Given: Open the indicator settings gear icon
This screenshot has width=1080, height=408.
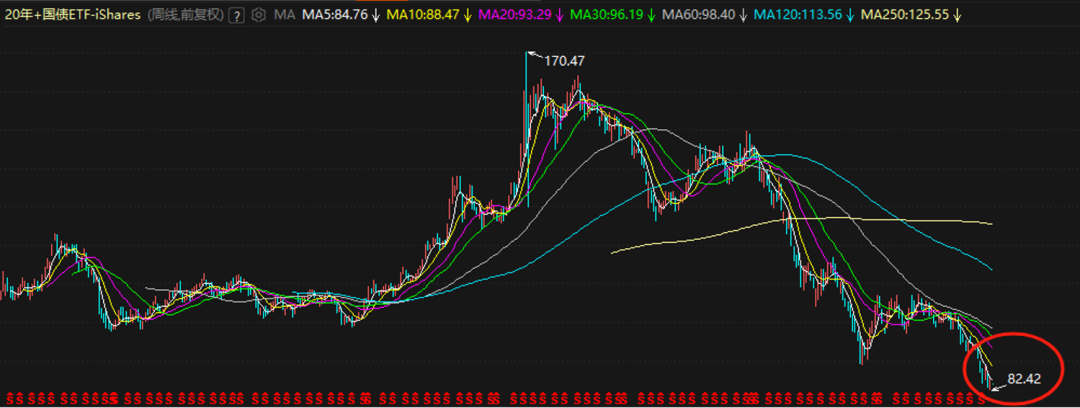Looking at the screenshot, I should point(259,15).
